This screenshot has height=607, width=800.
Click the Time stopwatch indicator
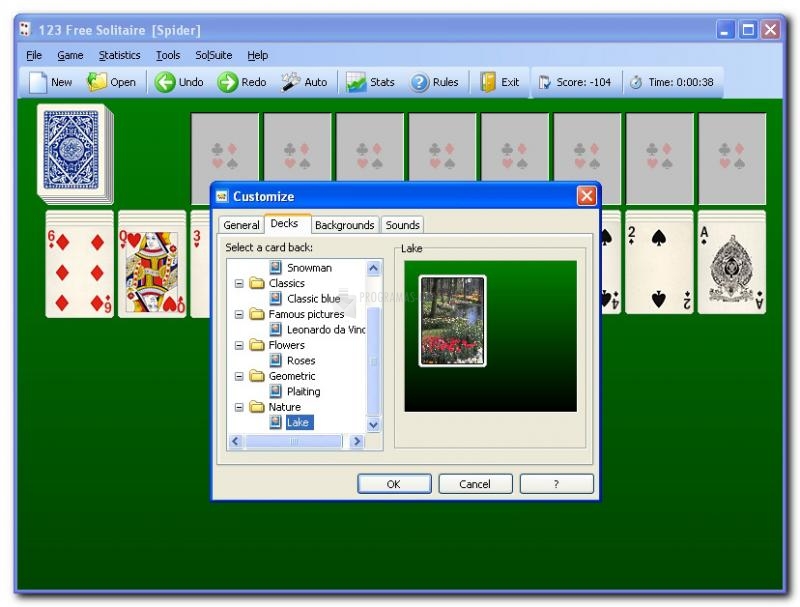click(671, 82)
